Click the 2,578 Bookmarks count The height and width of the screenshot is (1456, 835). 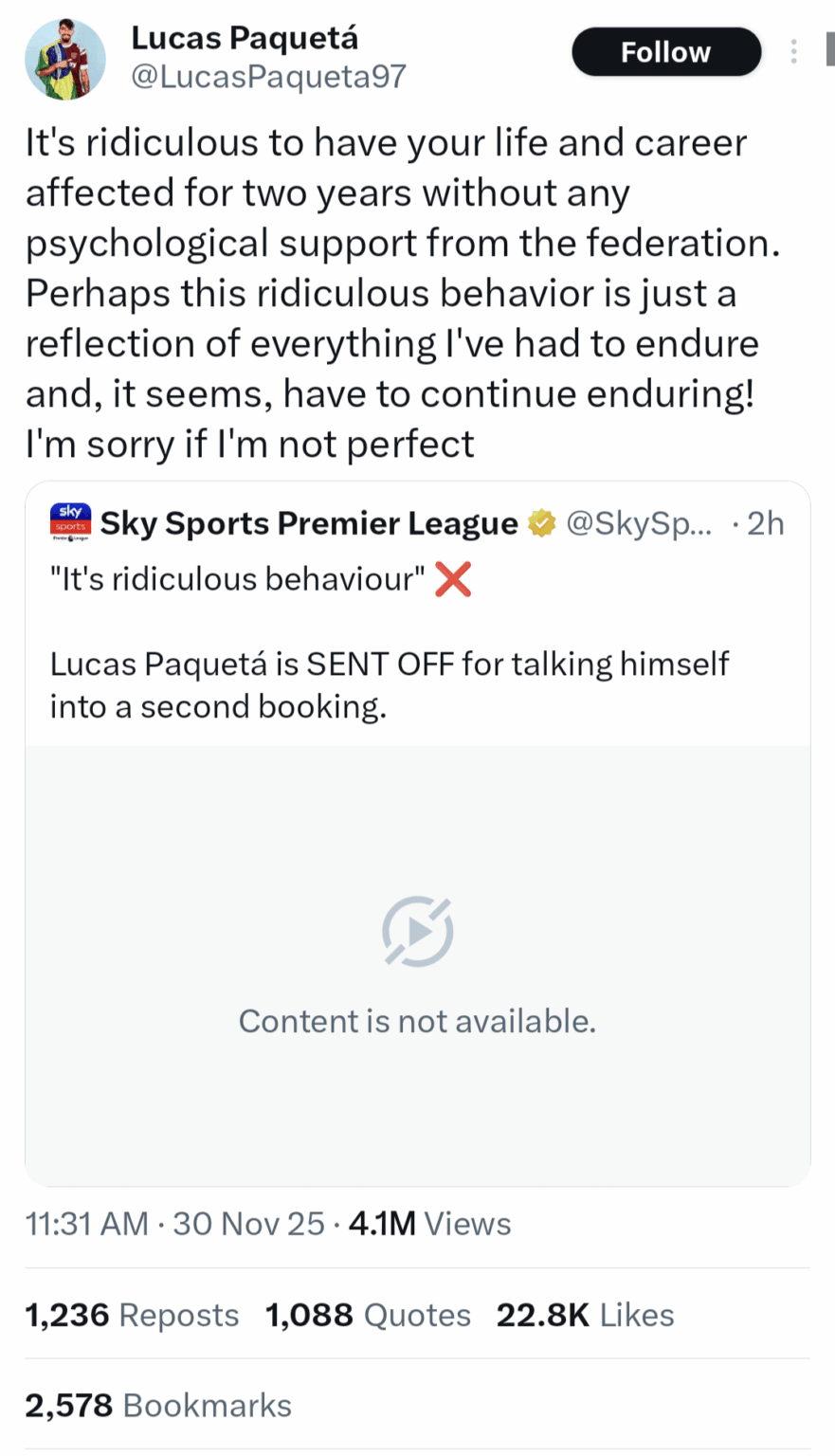click(x=158, y=1406)
